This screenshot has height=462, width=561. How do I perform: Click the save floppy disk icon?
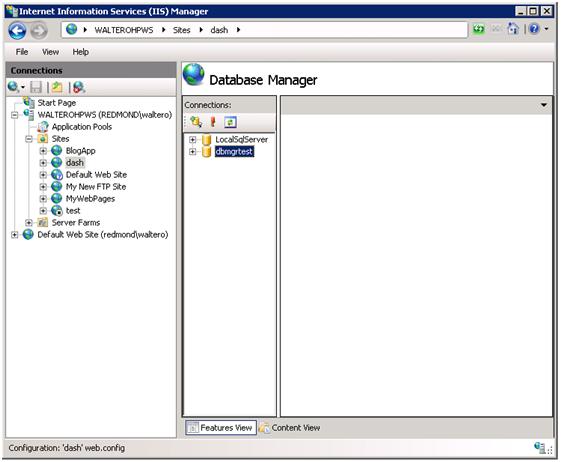36,87
